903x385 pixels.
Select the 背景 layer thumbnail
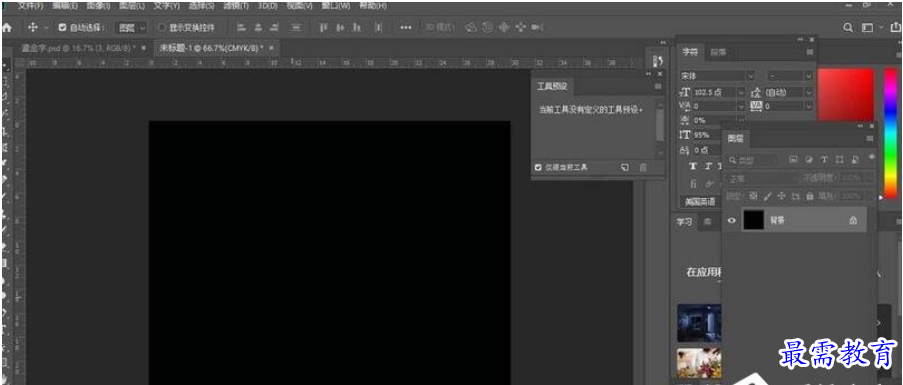click(753, 220)
